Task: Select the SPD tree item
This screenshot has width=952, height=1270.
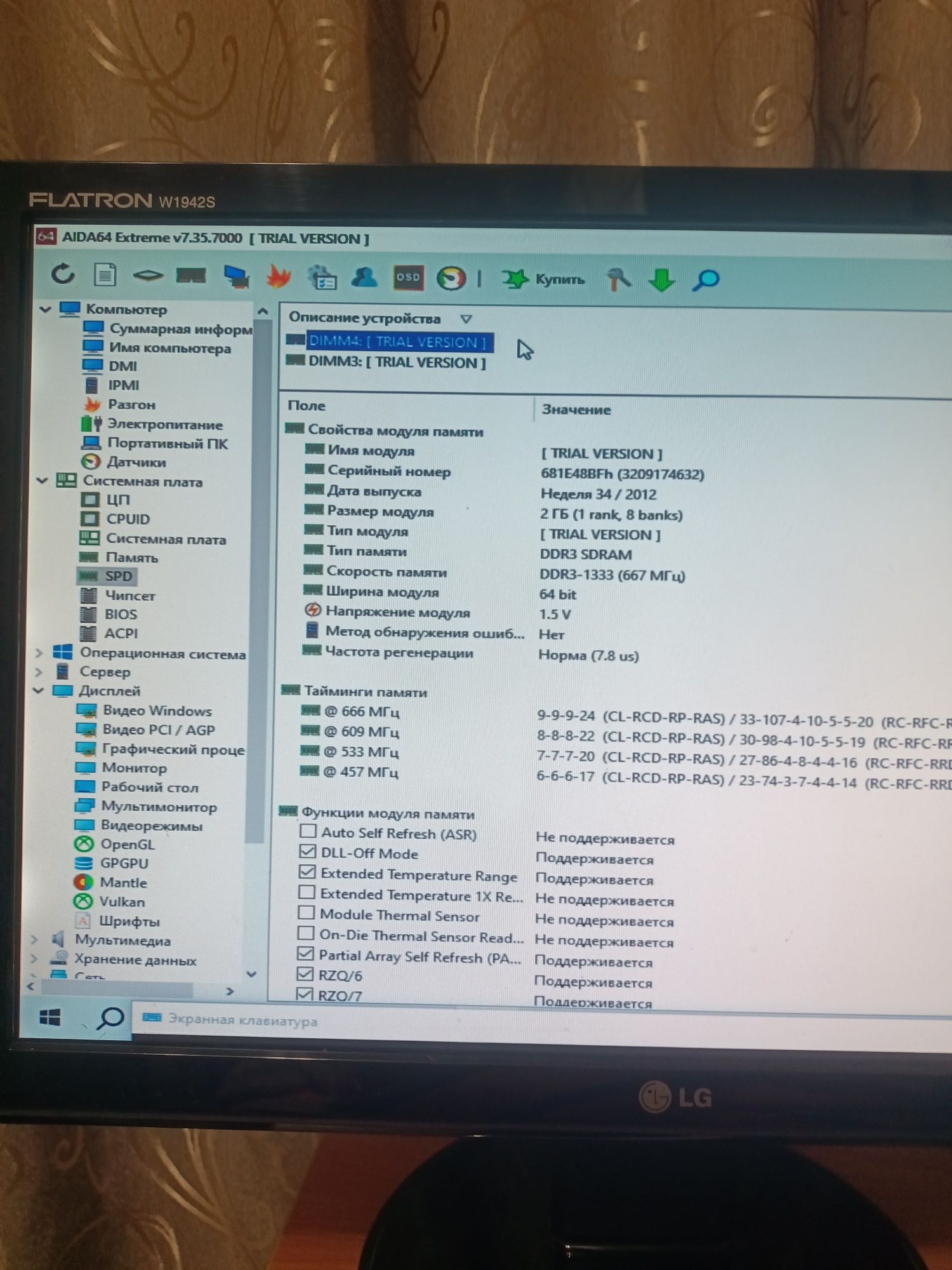Action: (107, 576)
